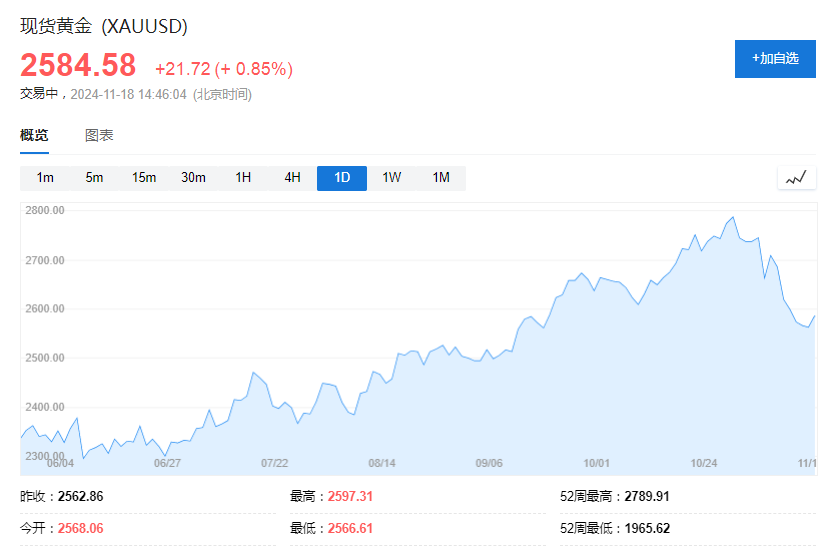Select the 15m timeframe
This screenshot has height=557, width=835.
144,178
